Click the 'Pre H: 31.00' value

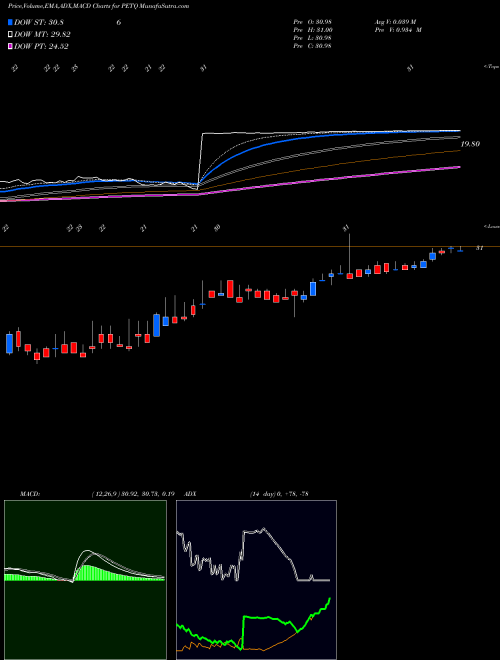tap(313, 30)
